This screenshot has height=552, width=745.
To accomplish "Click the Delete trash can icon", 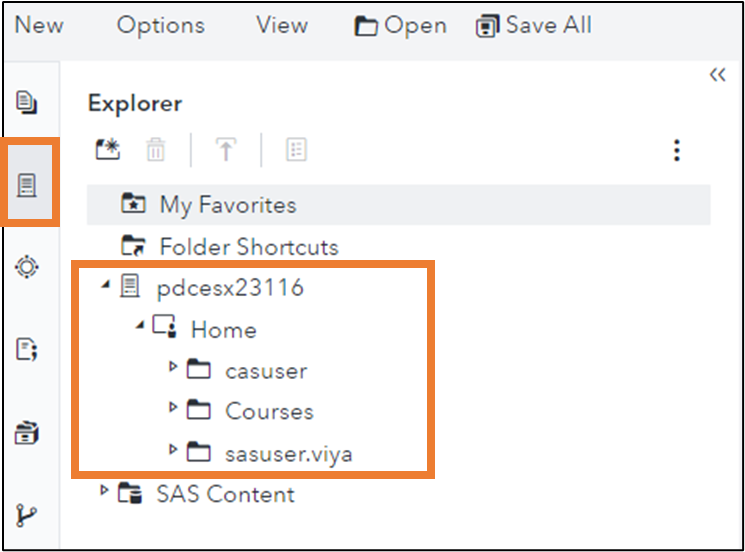I will point(156,150).
